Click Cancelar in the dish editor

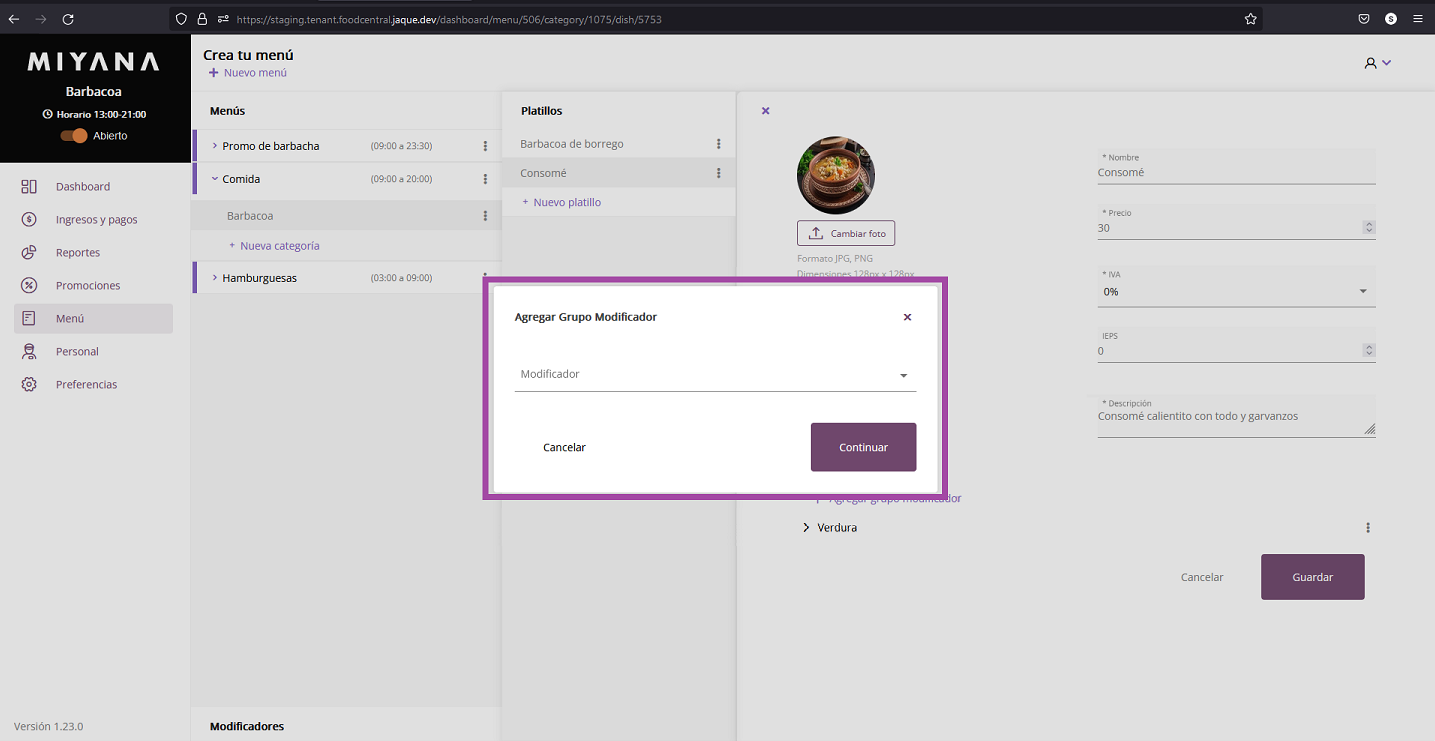tap(1202, 577)
